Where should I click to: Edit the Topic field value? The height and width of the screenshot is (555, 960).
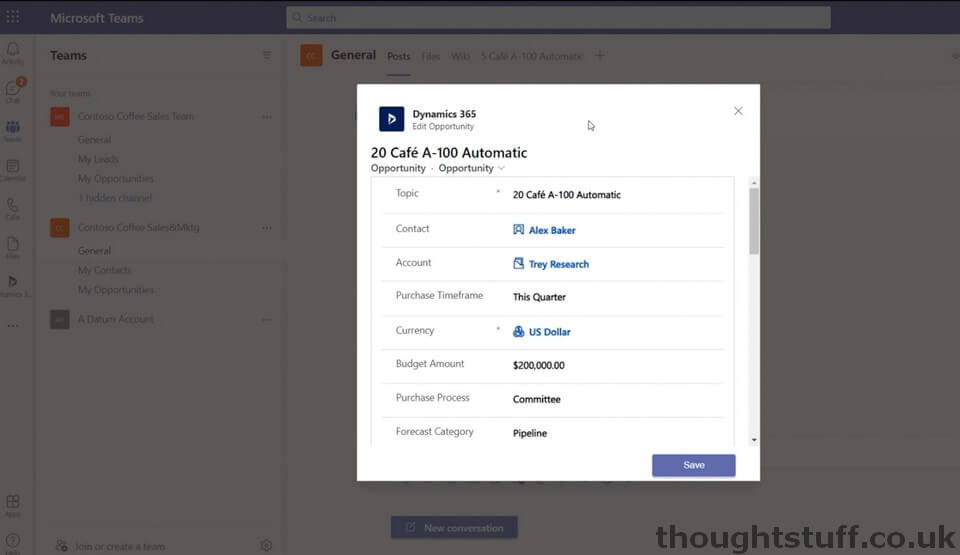pyautogui.click(x=567, y=195)
